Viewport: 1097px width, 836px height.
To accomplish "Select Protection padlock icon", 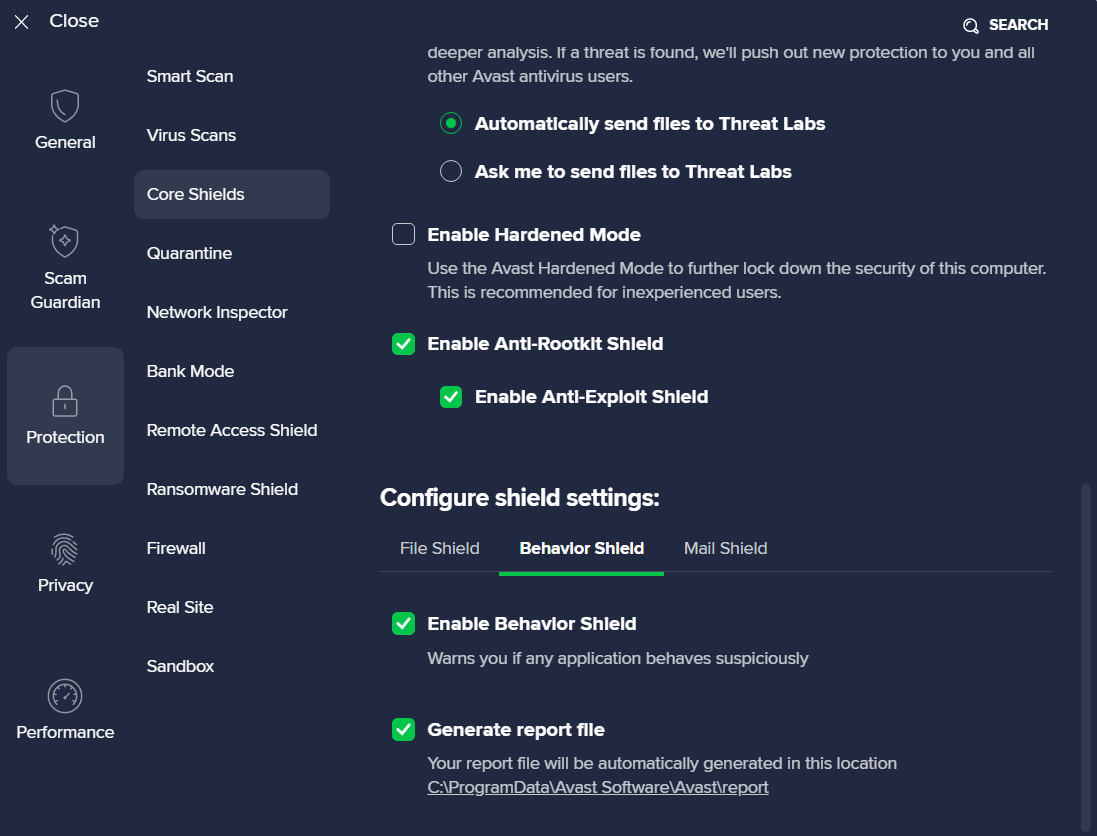I will pyautogui.click(x=65, y=401).
